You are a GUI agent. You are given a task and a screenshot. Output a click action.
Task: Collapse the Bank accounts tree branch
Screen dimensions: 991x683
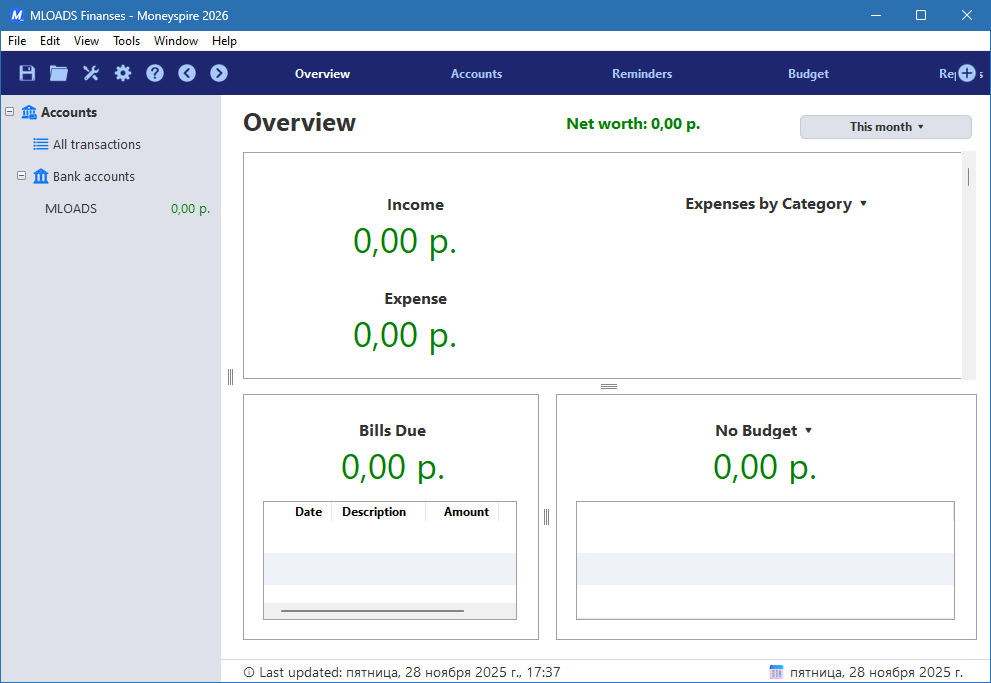point(20,176)
